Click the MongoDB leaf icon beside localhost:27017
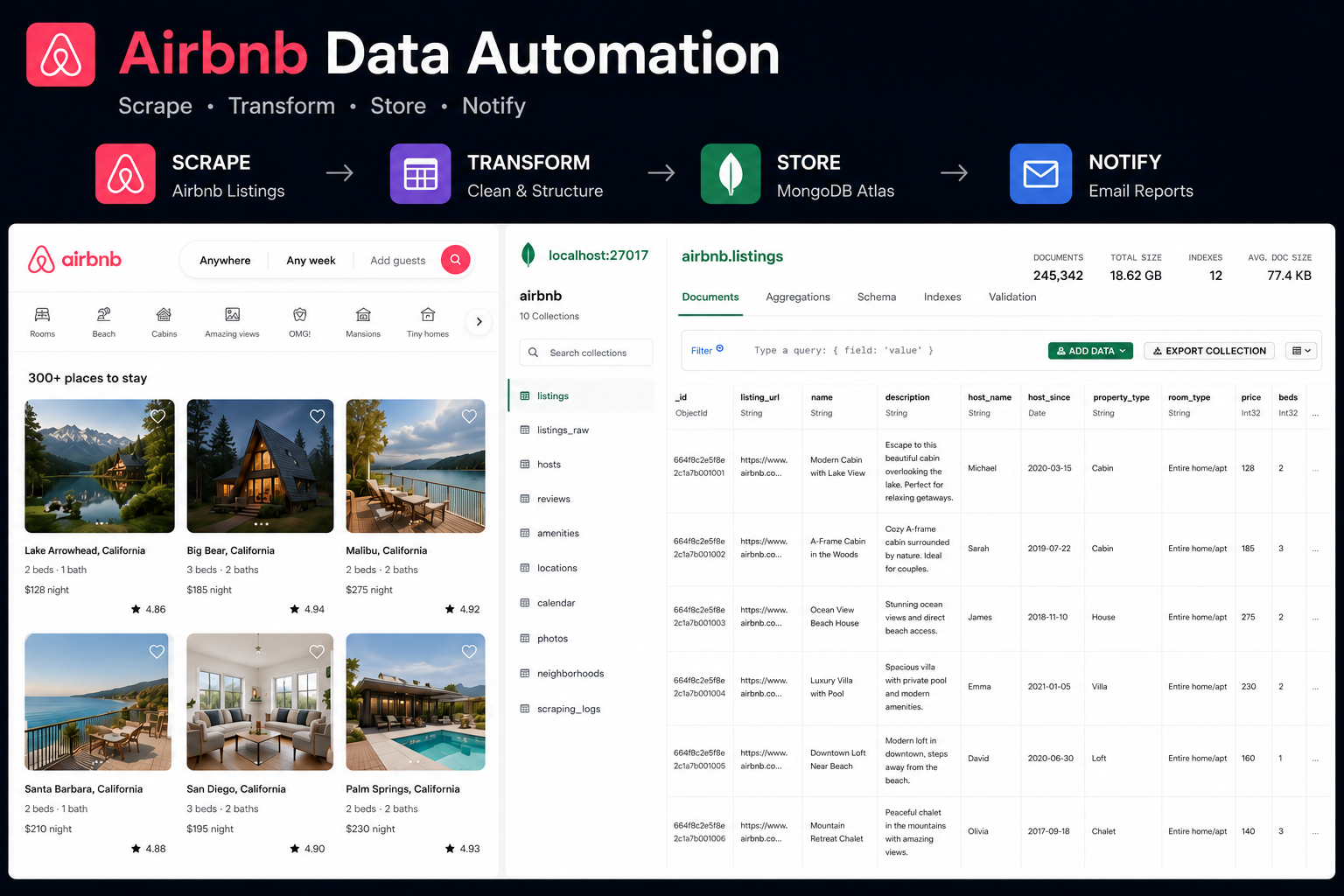The height and width of the screenshot is (896, 1344). point(528,255)
